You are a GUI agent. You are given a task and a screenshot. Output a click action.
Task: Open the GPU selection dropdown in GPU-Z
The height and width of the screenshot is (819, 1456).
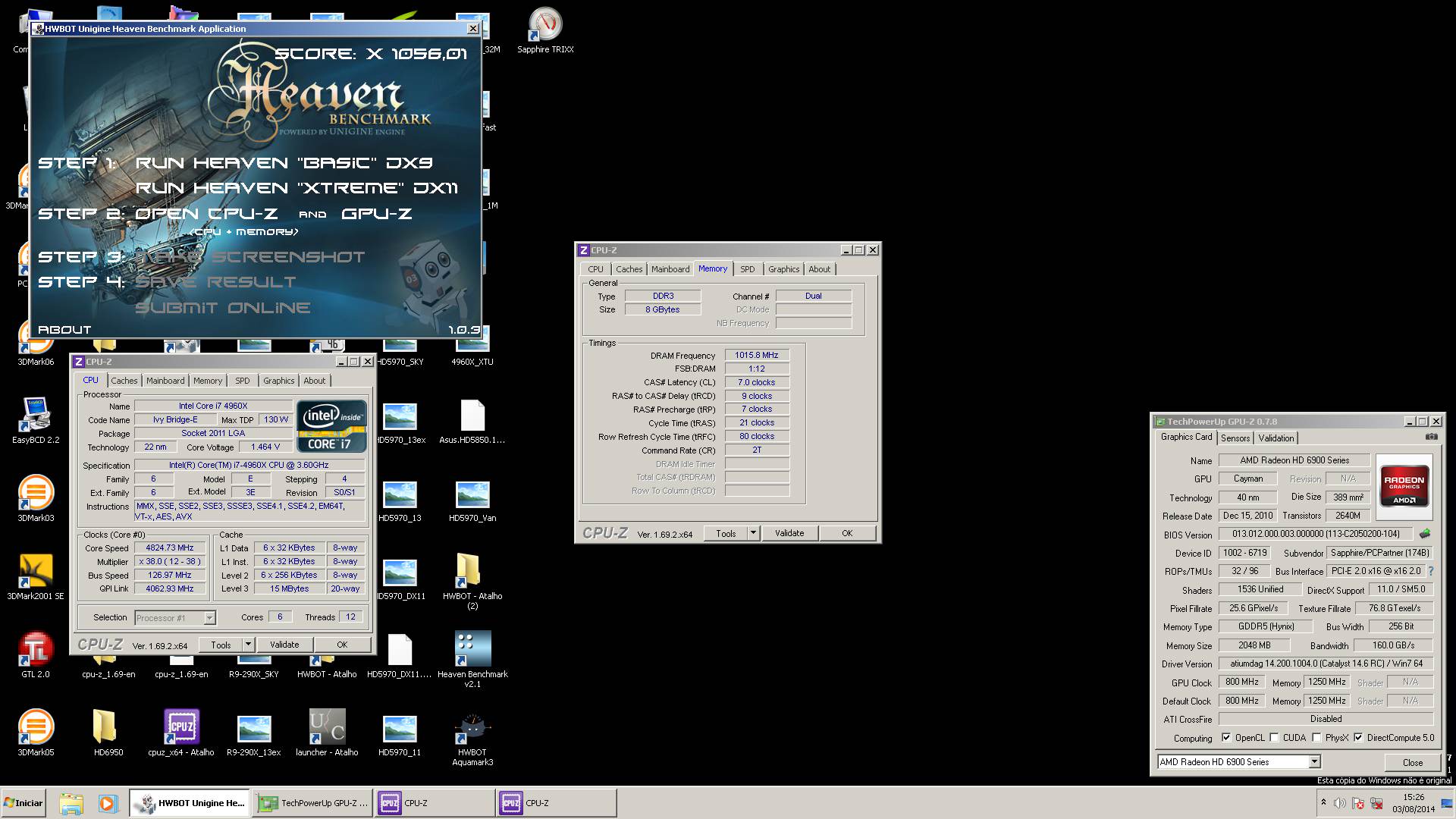point(1314,762)
